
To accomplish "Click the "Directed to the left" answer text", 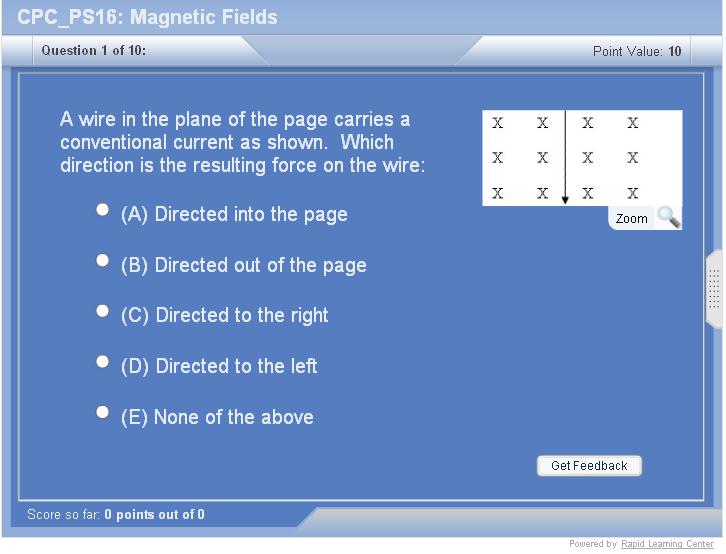I will [x=236, y=366].
